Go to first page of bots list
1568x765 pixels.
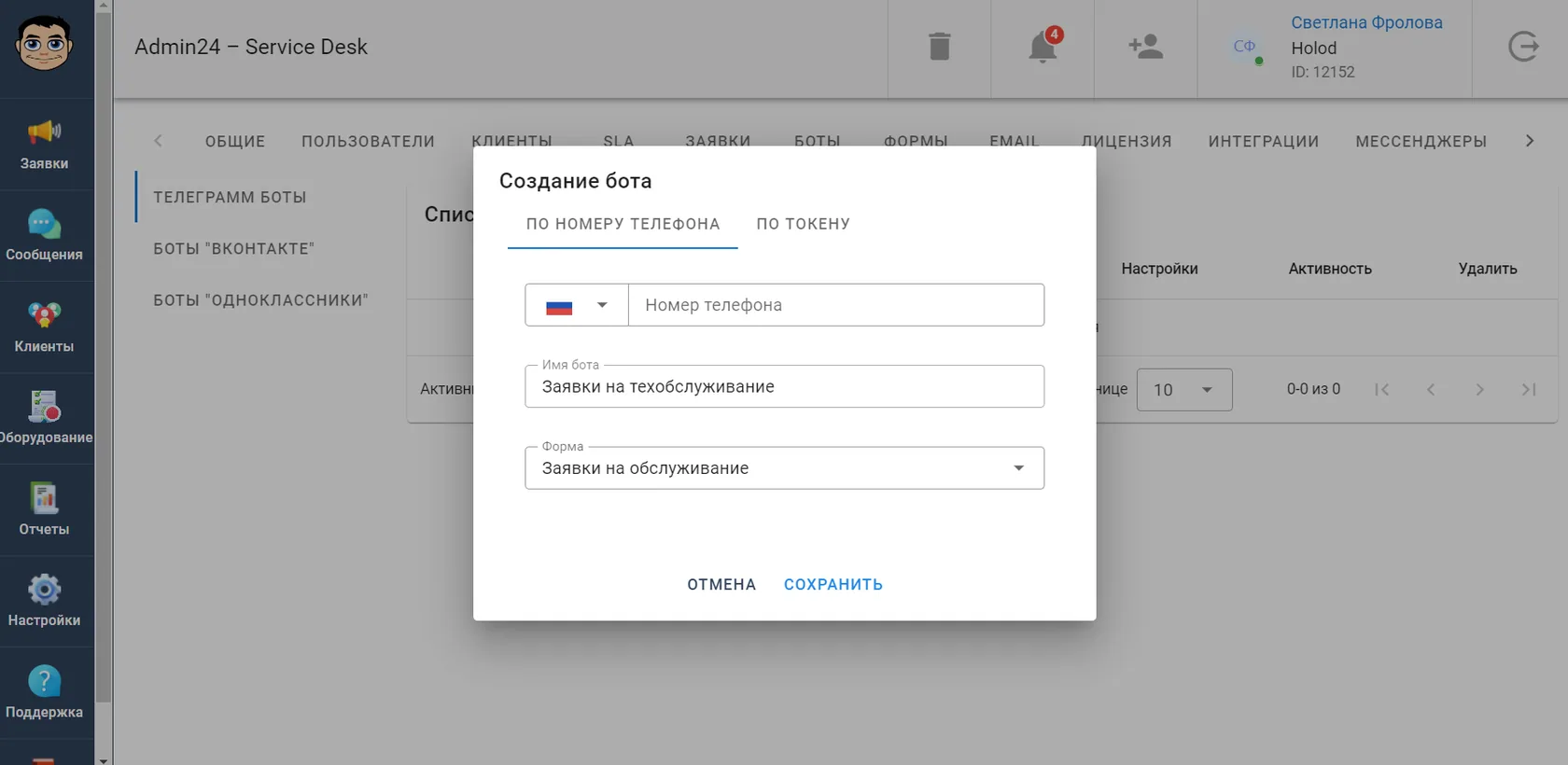tap(1382, 390)
